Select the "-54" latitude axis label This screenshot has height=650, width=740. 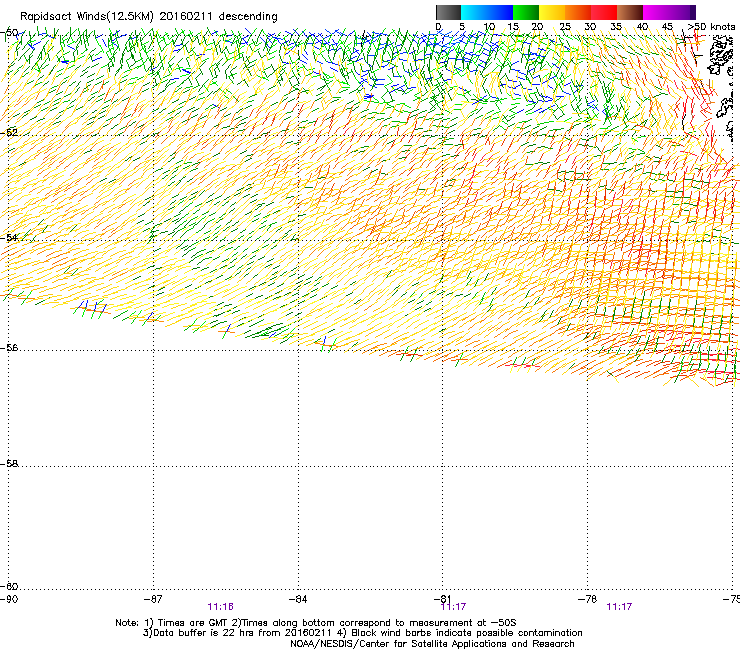click(9, 237)
